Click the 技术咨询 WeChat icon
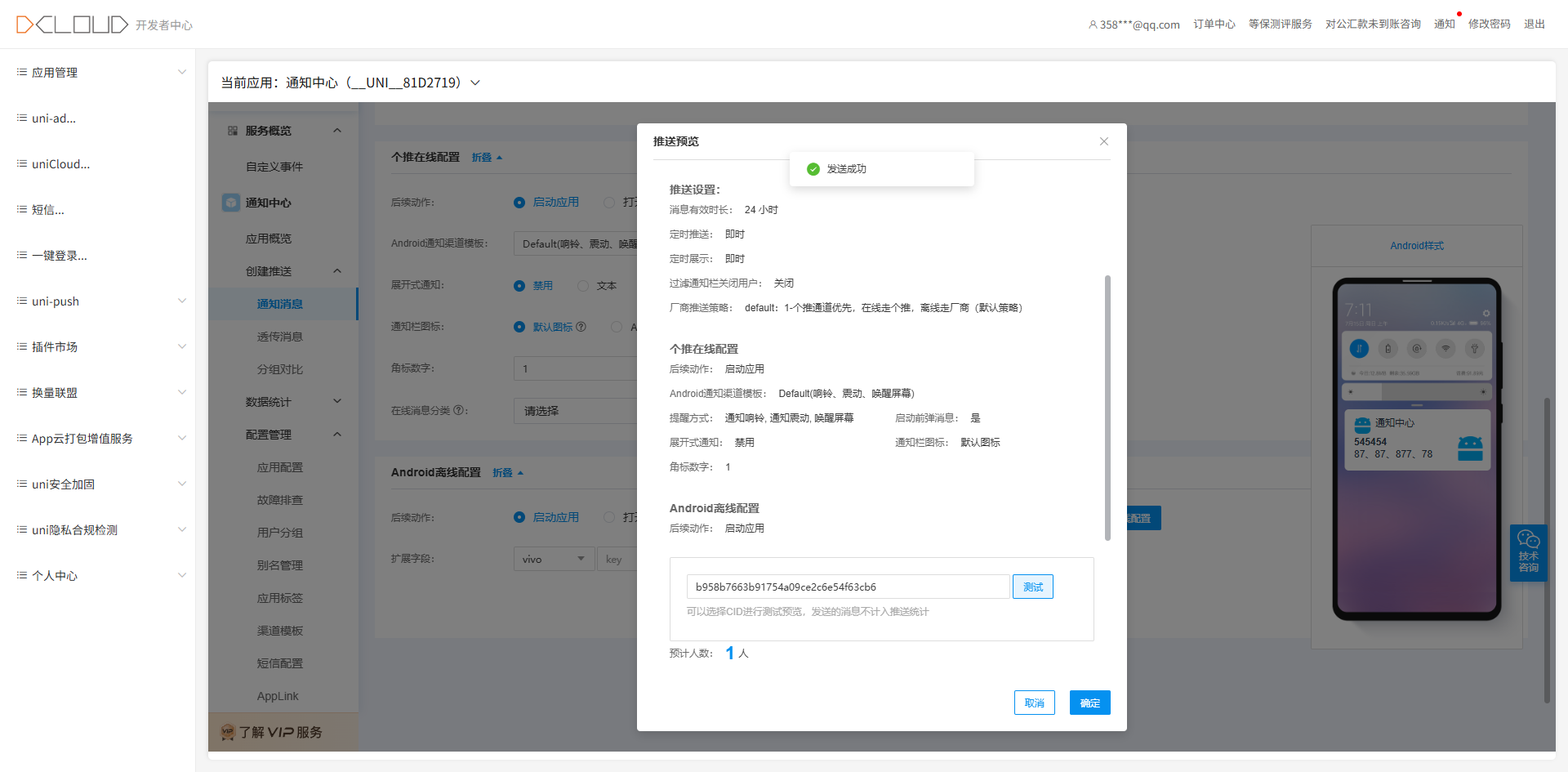Image resolution: width=1568 pixels, height=772 pixels. (1528, 539)
